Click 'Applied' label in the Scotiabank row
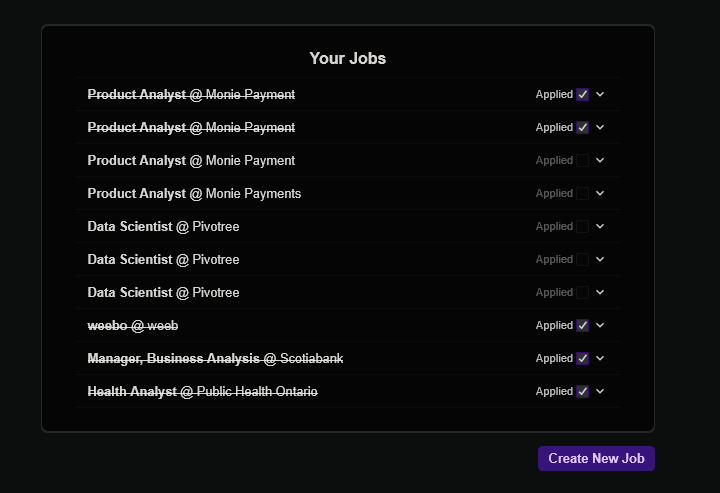The image size is (720, 493). coord(554,359)
